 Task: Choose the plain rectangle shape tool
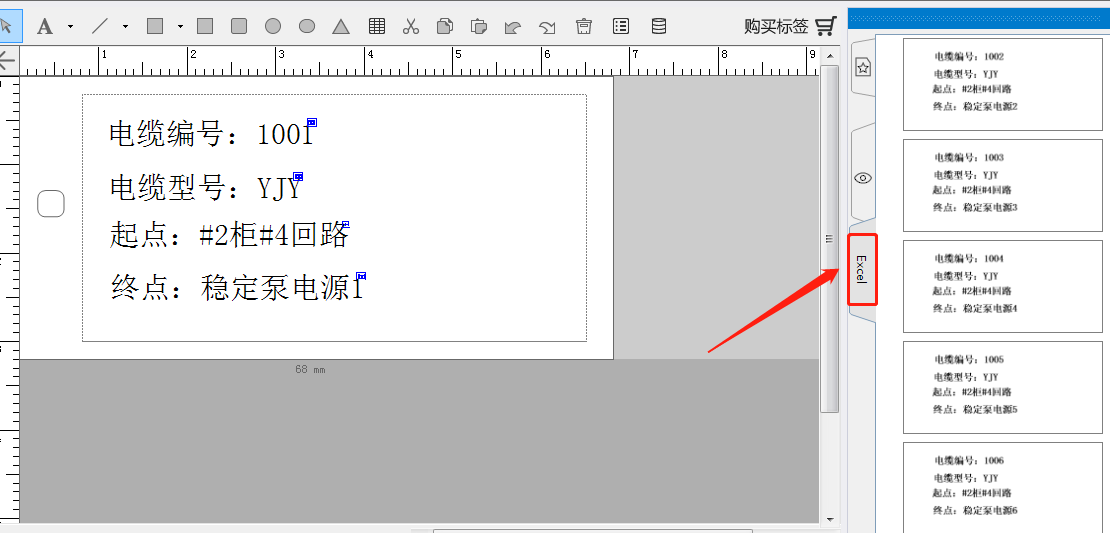coord(205,27)
